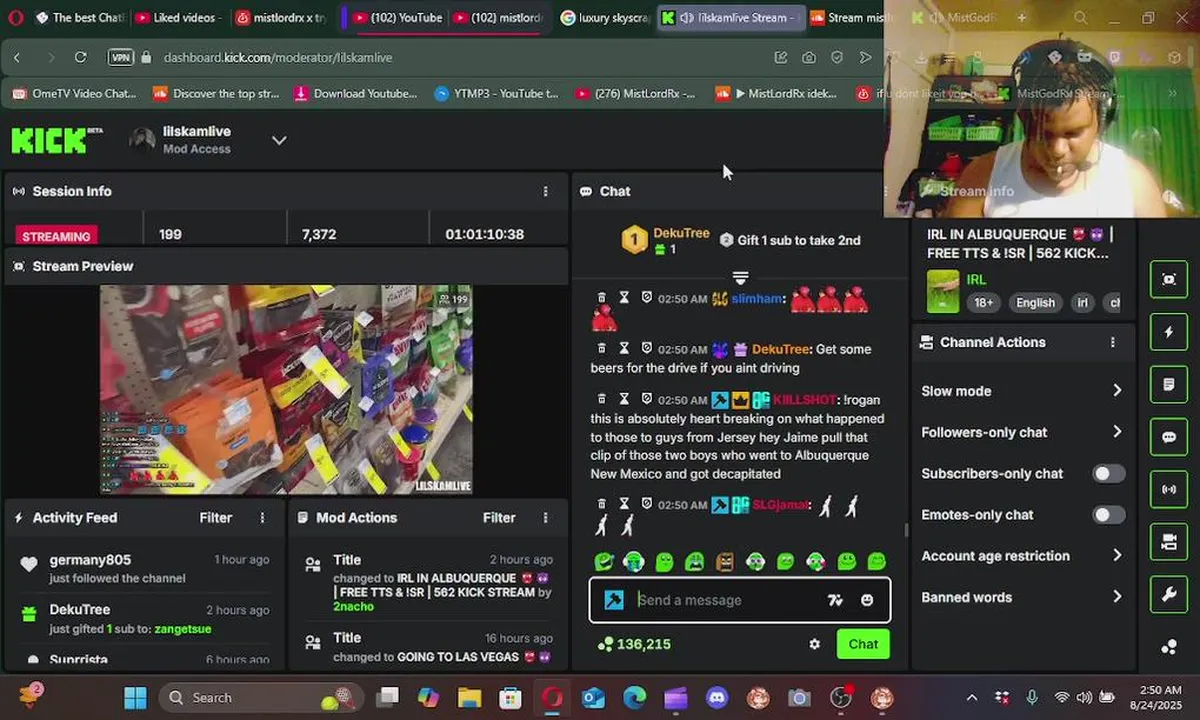Image resolution: width=1200 pixels, height=720 pixels.
Task: Reload the page in Opera
Action: tap(81, 58)
